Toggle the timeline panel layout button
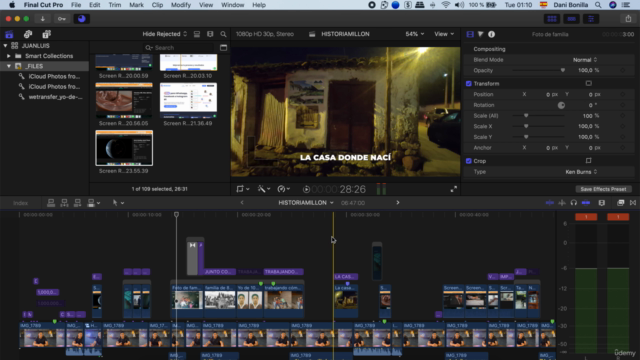This screenshot has height=360, width=640. [571, 19]
